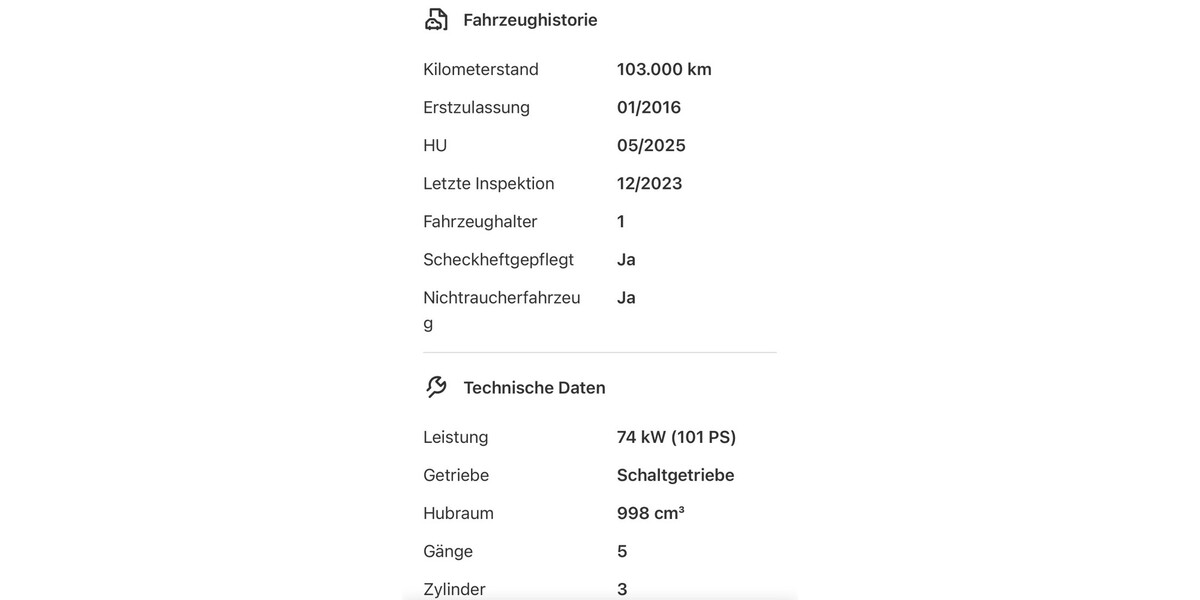Select the Schaltgetriebe transmission value
Viewport: 1200px width, 600px height.
coord(675,475)
